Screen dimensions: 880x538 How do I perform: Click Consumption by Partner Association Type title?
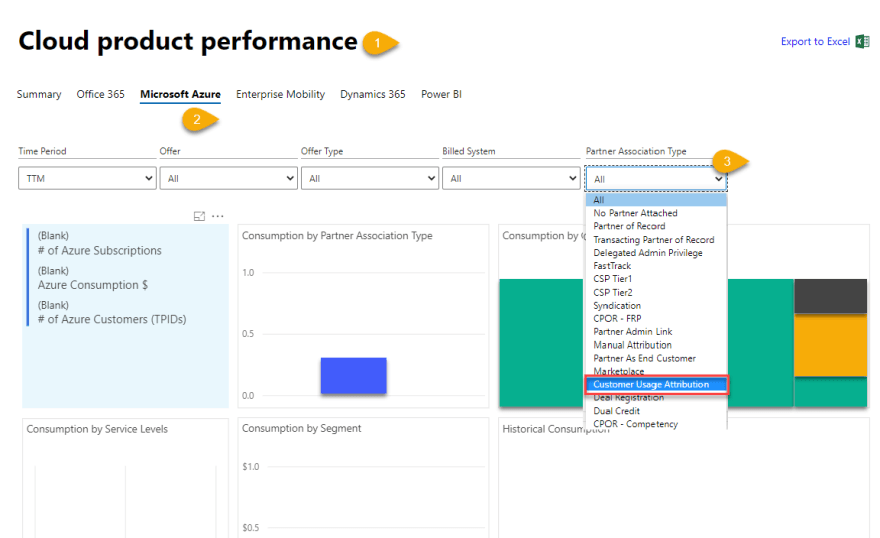337,236
